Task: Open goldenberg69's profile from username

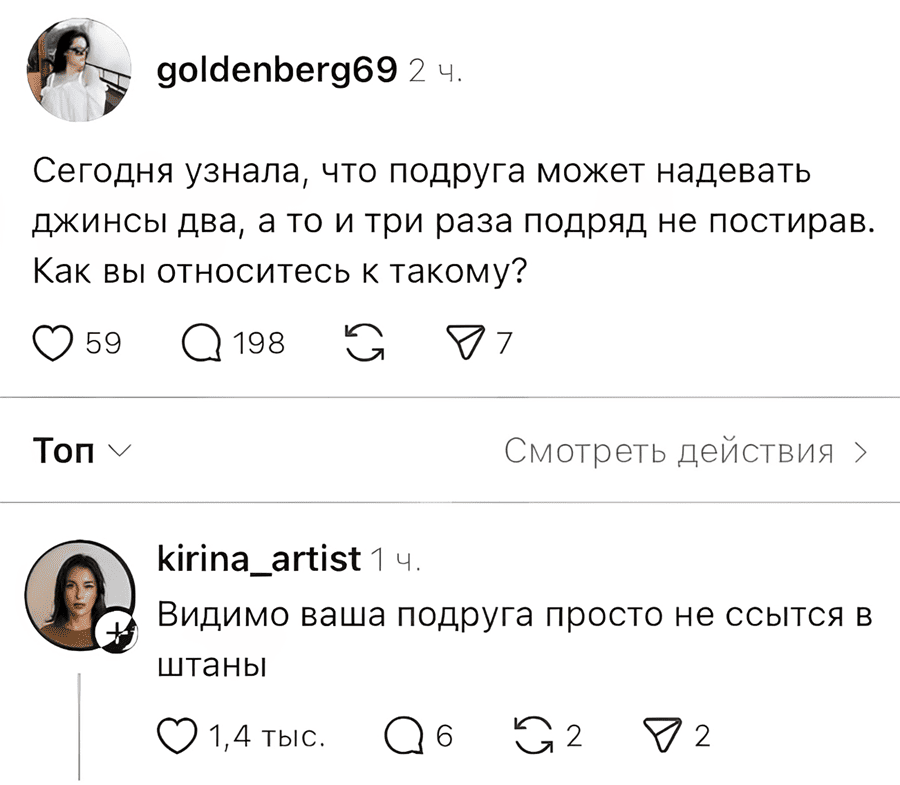Action: tap(275, 70)
